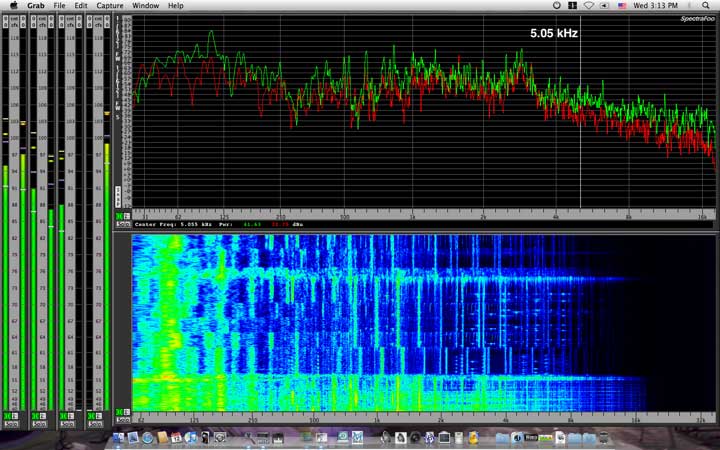Solo the spectrum graph instrument

[123, 224]
